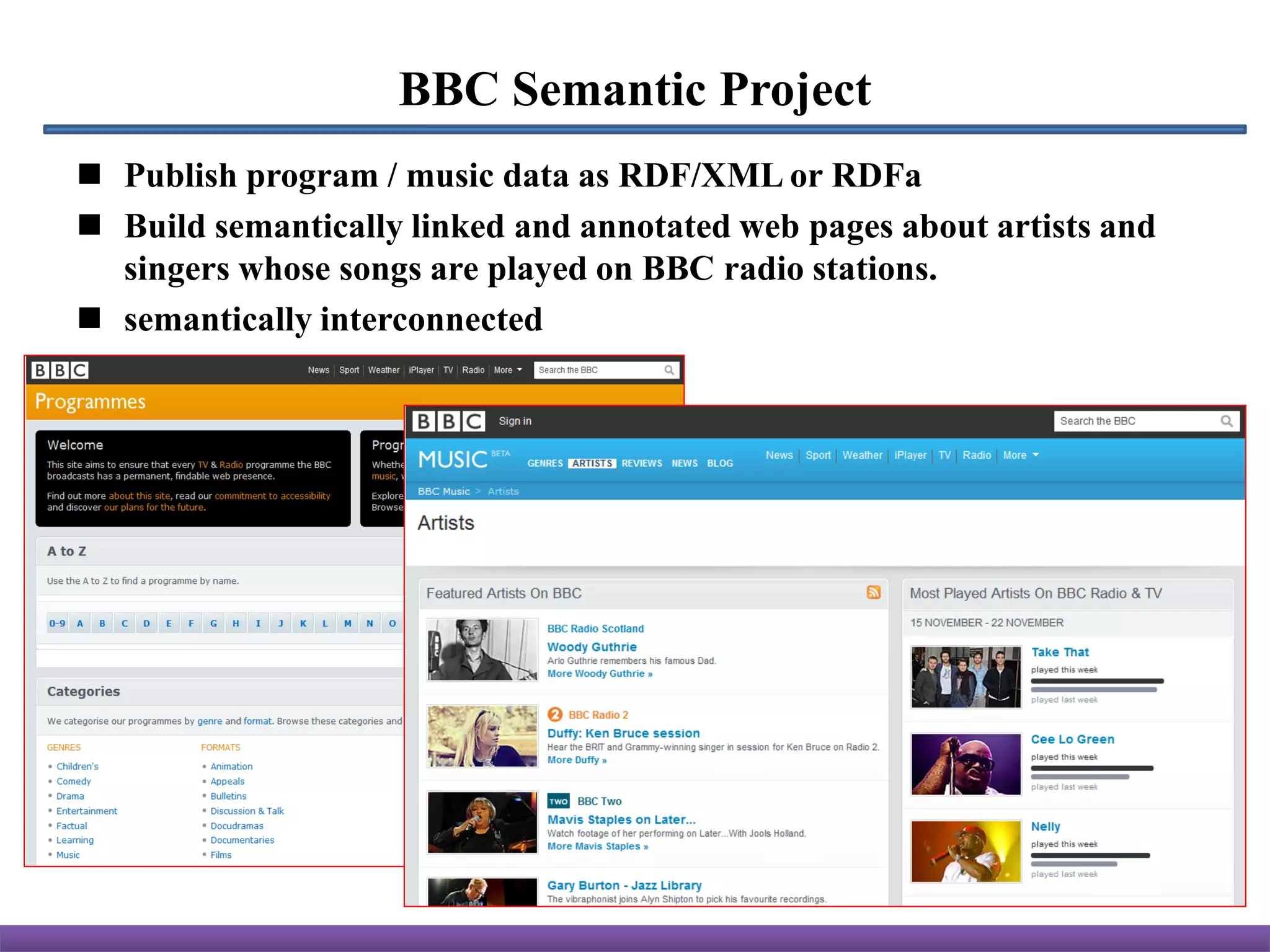The width and height of the screenshot is (1270, 952).
Task: Click More Mavis Staples link
Action: point(598,847)
